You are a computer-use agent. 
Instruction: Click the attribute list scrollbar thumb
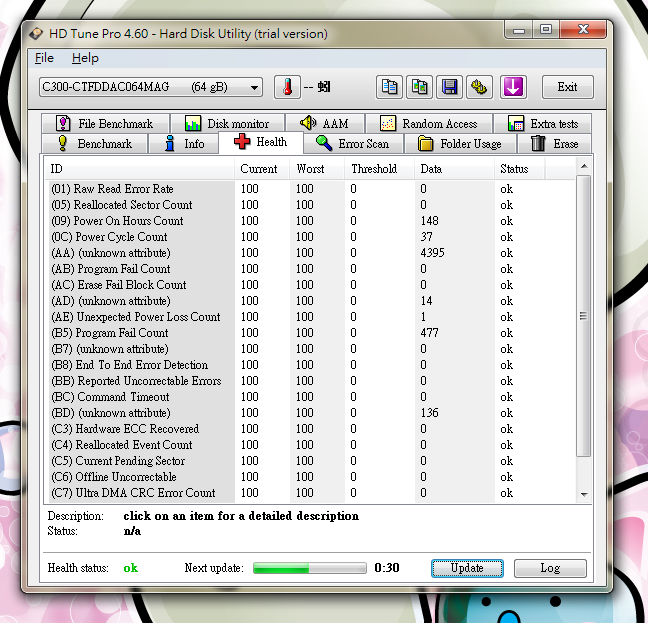click(x=583, y=316)
